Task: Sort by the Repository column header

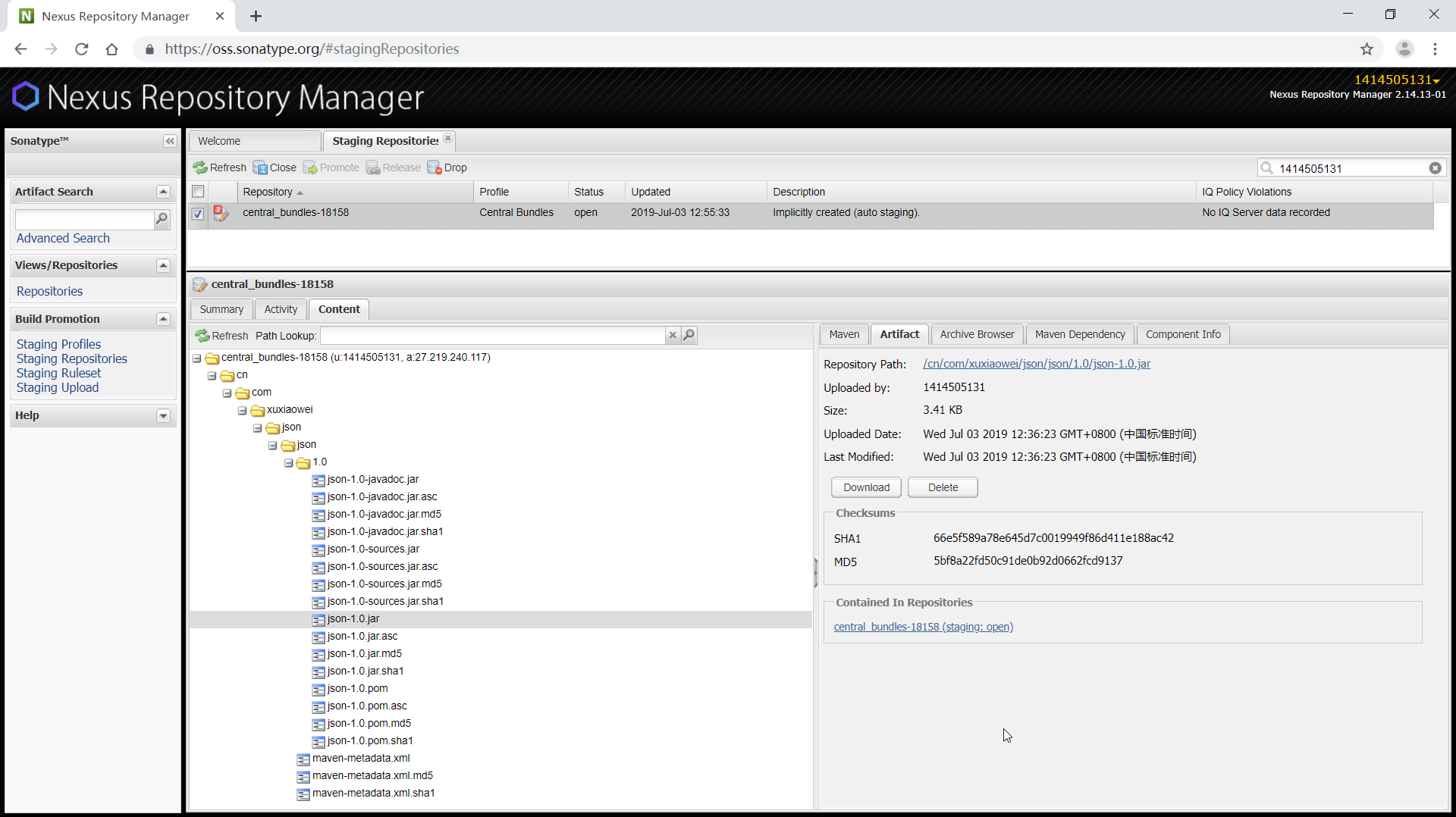Action: click(x=354, y=192)
